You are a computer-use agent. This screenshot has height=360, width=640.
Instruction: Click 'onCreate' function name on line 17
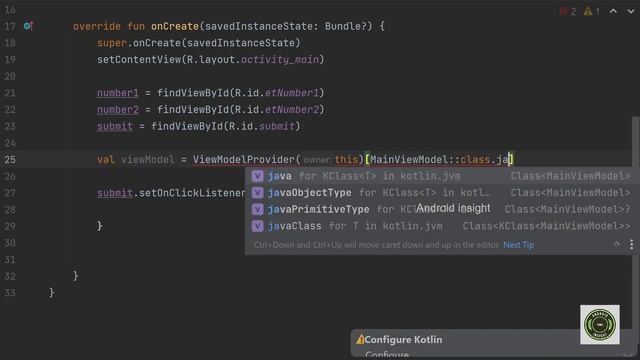[x=175, y=27]
